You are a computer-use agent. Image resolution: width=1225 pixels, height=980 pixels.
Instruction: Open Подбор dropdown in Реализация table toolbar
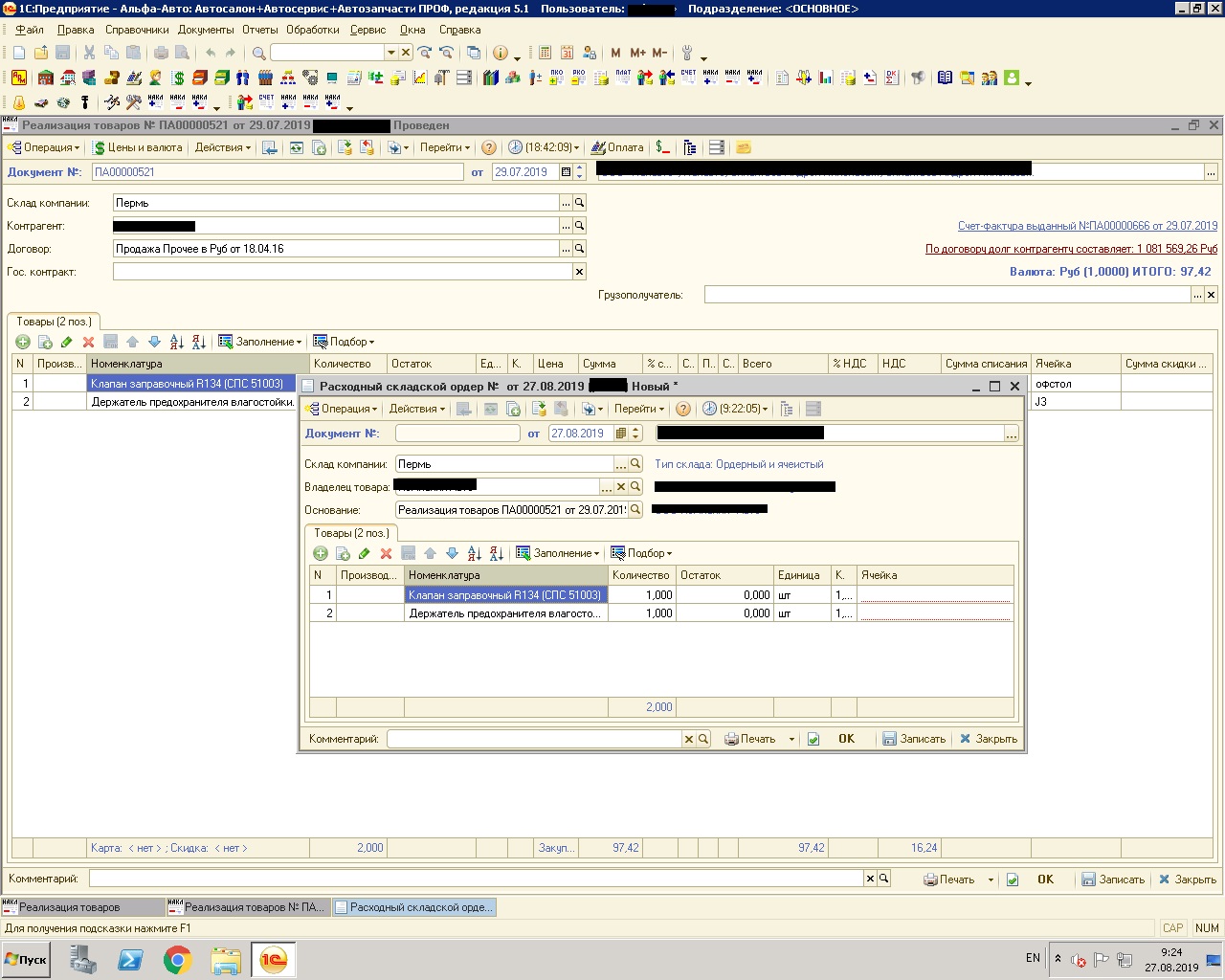(345, 342)
